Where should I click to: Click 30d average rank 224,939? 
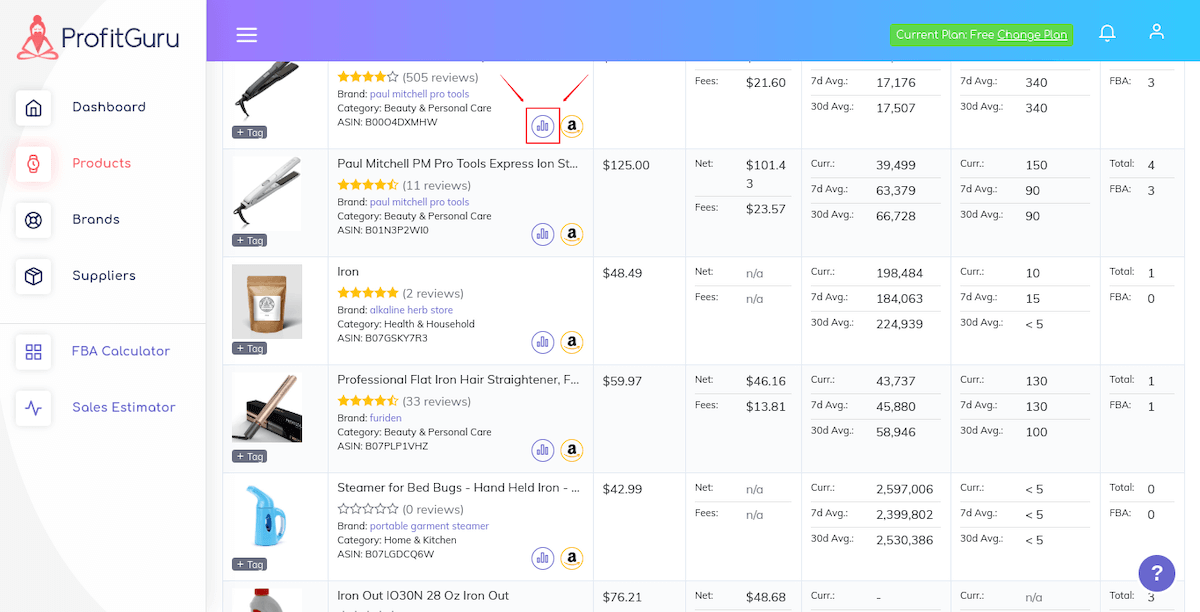(x=899, y=324)
